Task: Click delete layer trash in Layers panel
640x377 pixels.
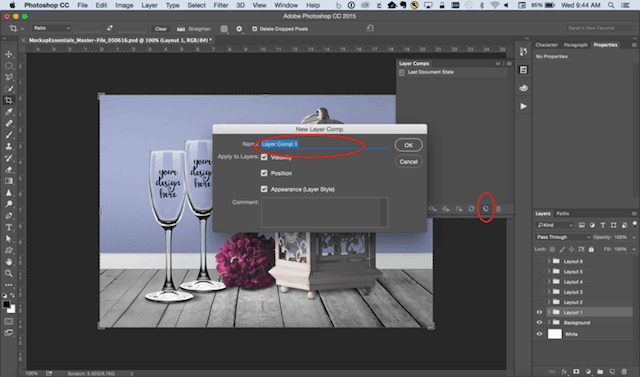Action: click(624, 372)
